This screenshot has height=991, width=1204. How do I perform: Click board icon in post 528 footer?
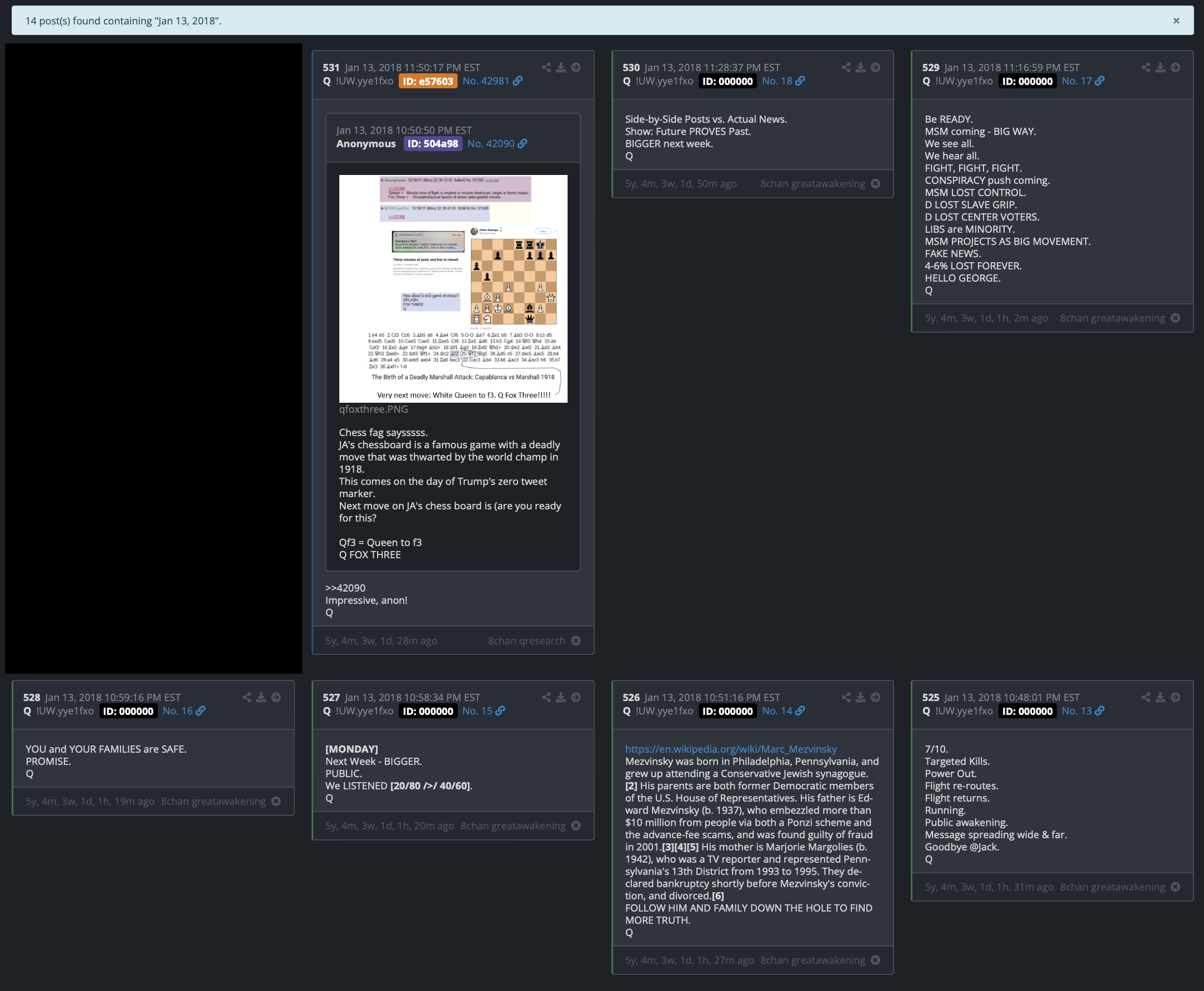pos(275,801)
